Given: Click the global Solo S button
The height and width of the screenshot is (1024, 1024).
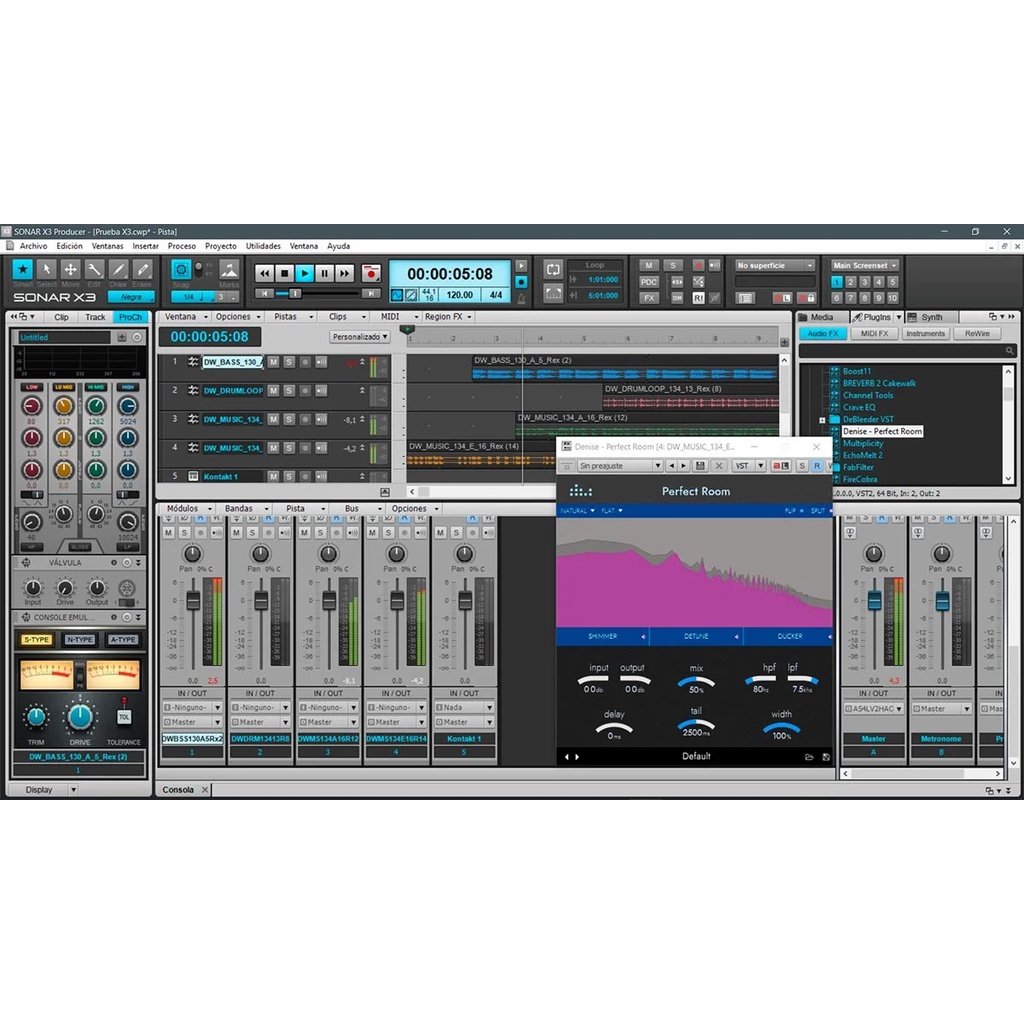Looking at the screenshot, I should click(x=673, y=265).
